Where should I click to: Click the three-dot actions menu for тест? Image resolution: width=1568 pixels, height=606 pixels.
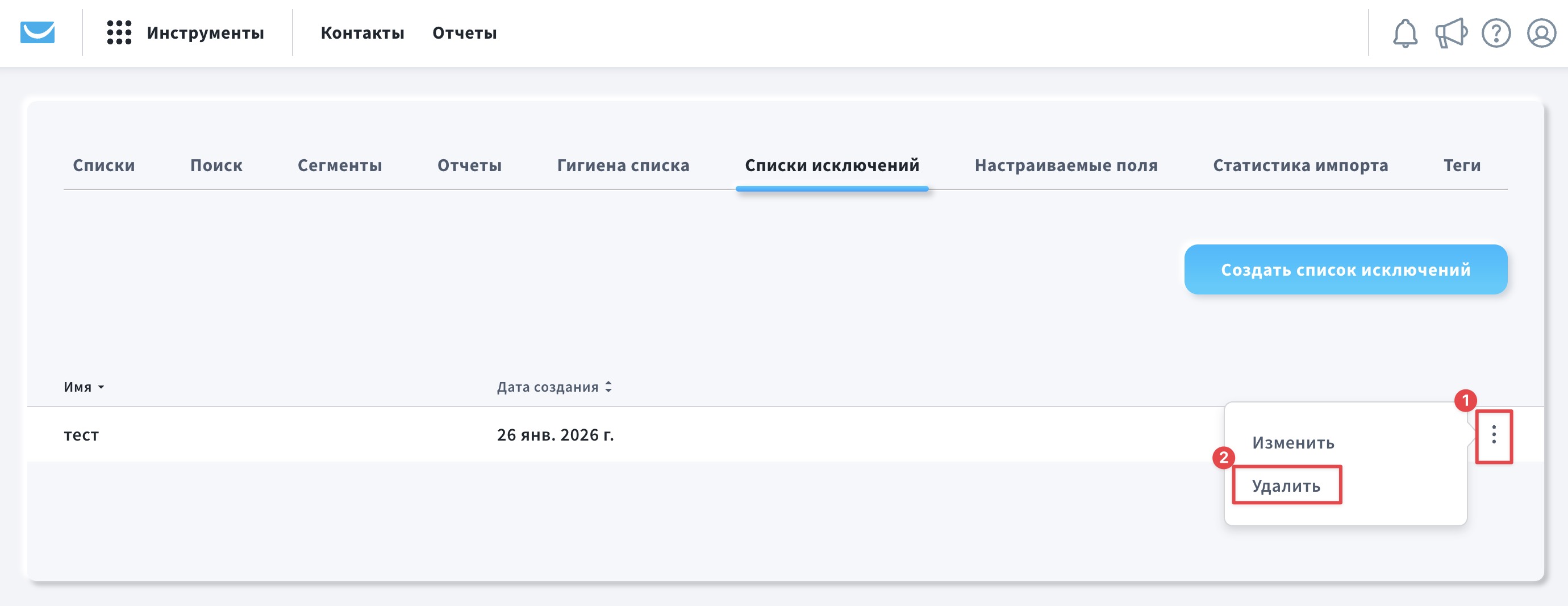[1493, 435]
